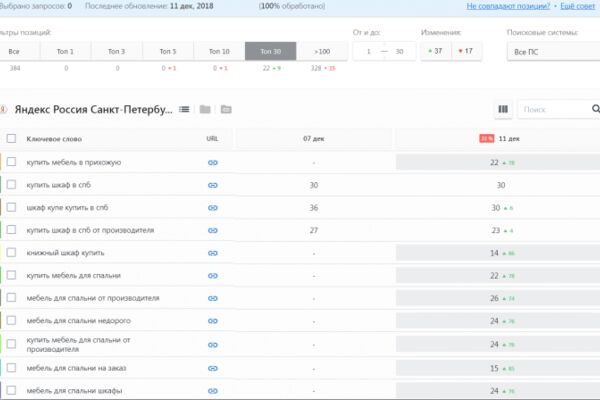
Task: Click the filled folder icon beside Яндекс title
Action: tap(205, 109)
